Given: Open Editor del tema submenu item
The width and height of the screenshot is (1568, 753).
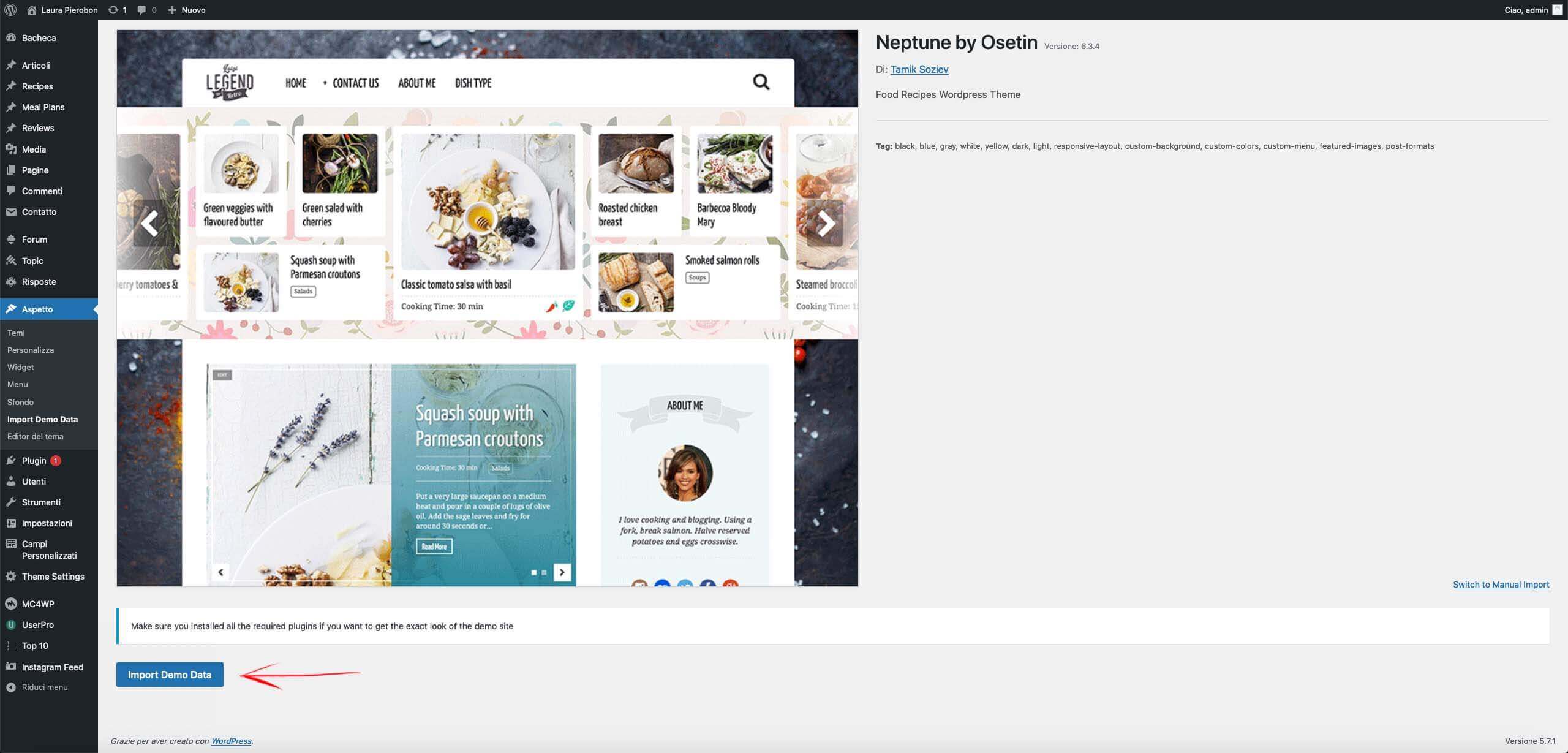Looking at the screenshot, I should coord(35,437).
